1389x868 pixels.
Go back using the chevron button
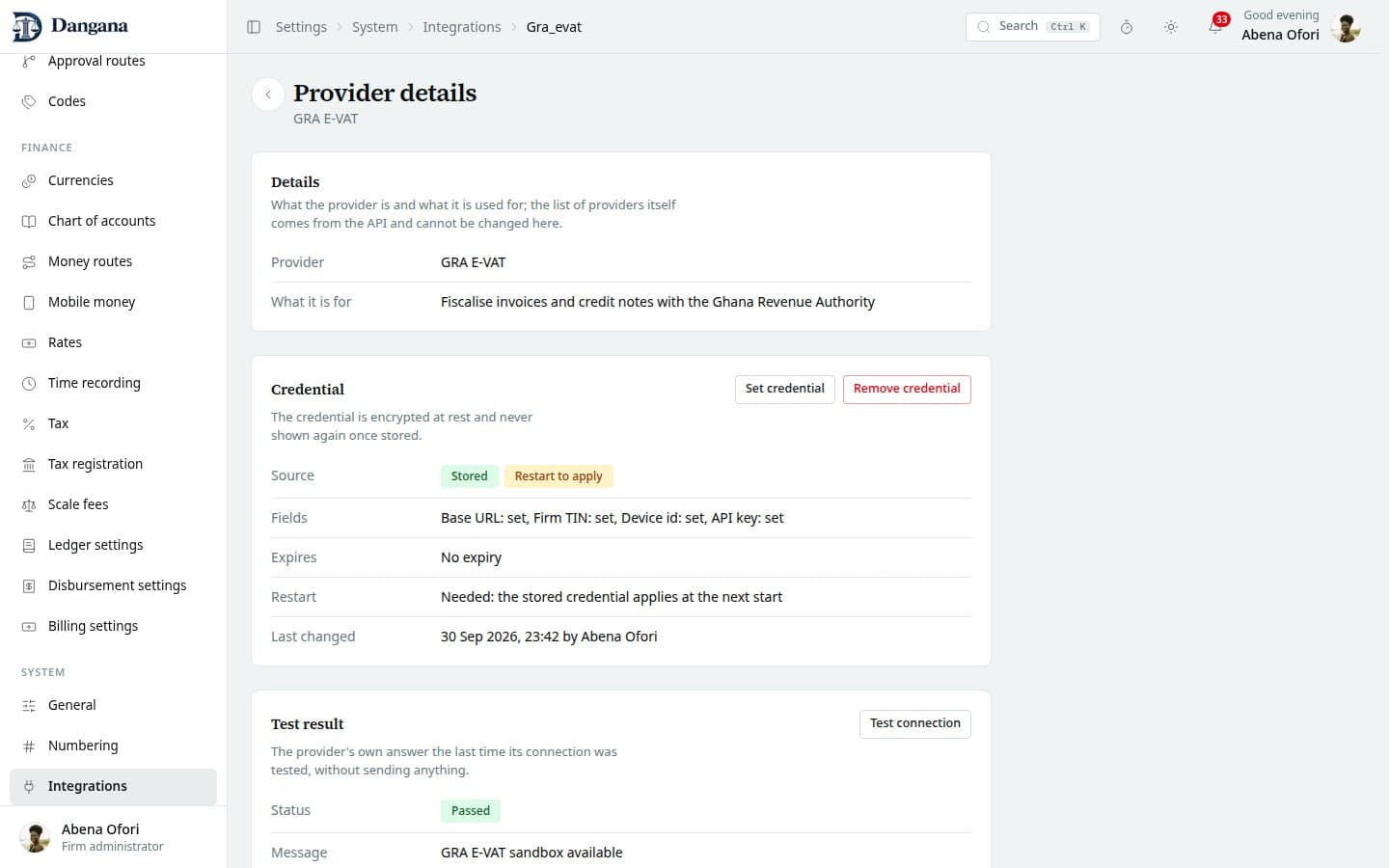[x=268, y=95]
